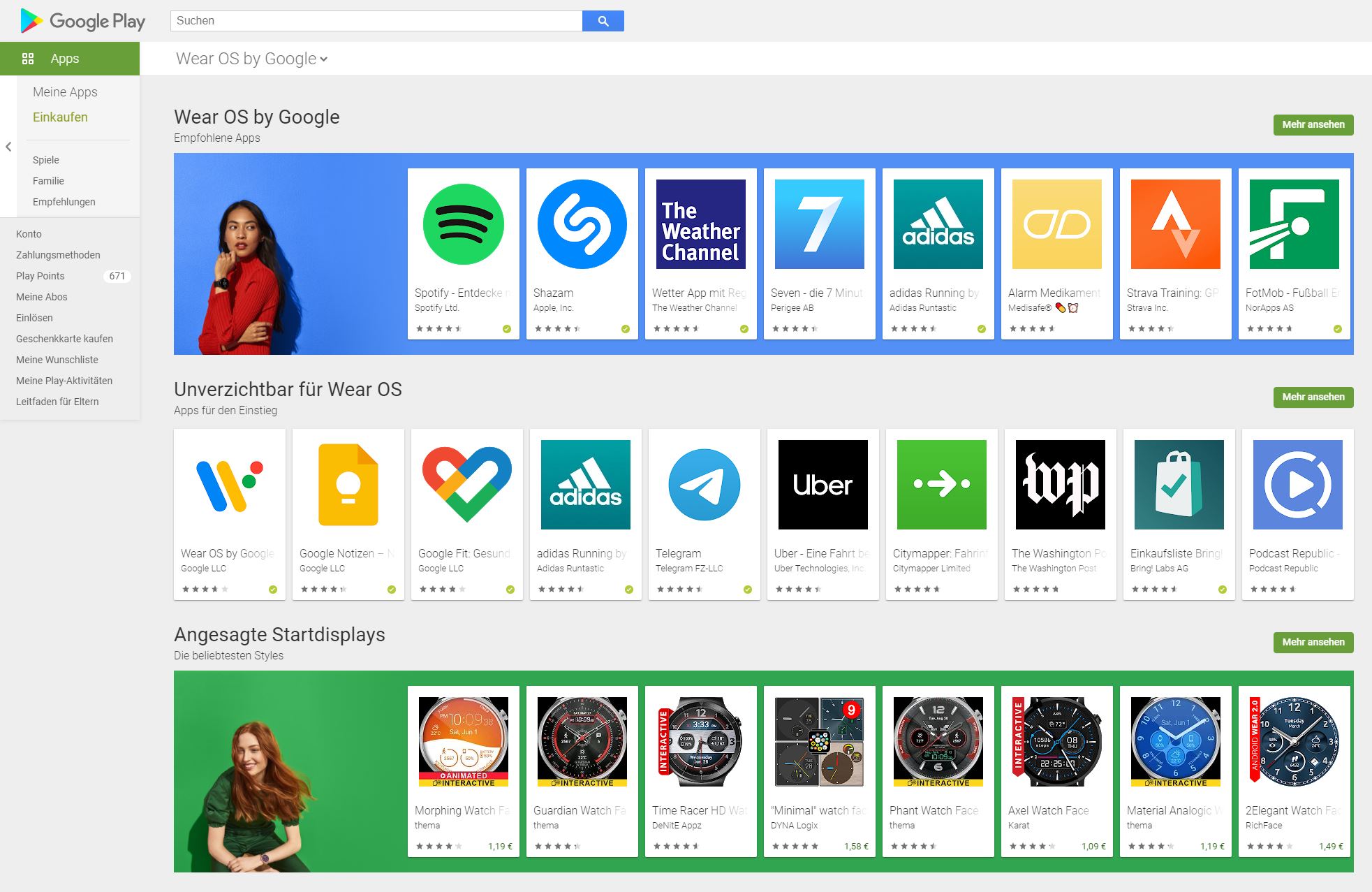Click the 1,58 € price on Minimal watch face
This screenshot has height=892, width=1372.
coord(856,846)
